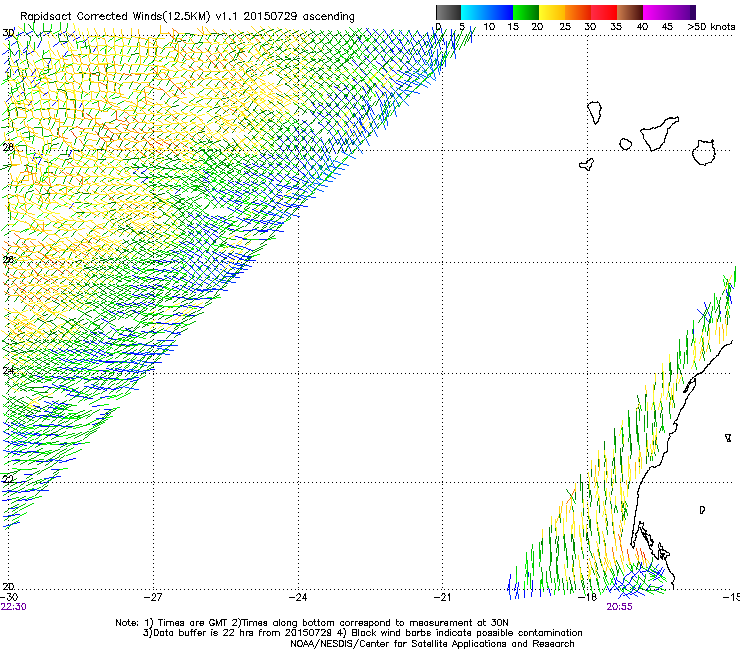
Task: Click the '10' label on color scale
Action: 489,27
